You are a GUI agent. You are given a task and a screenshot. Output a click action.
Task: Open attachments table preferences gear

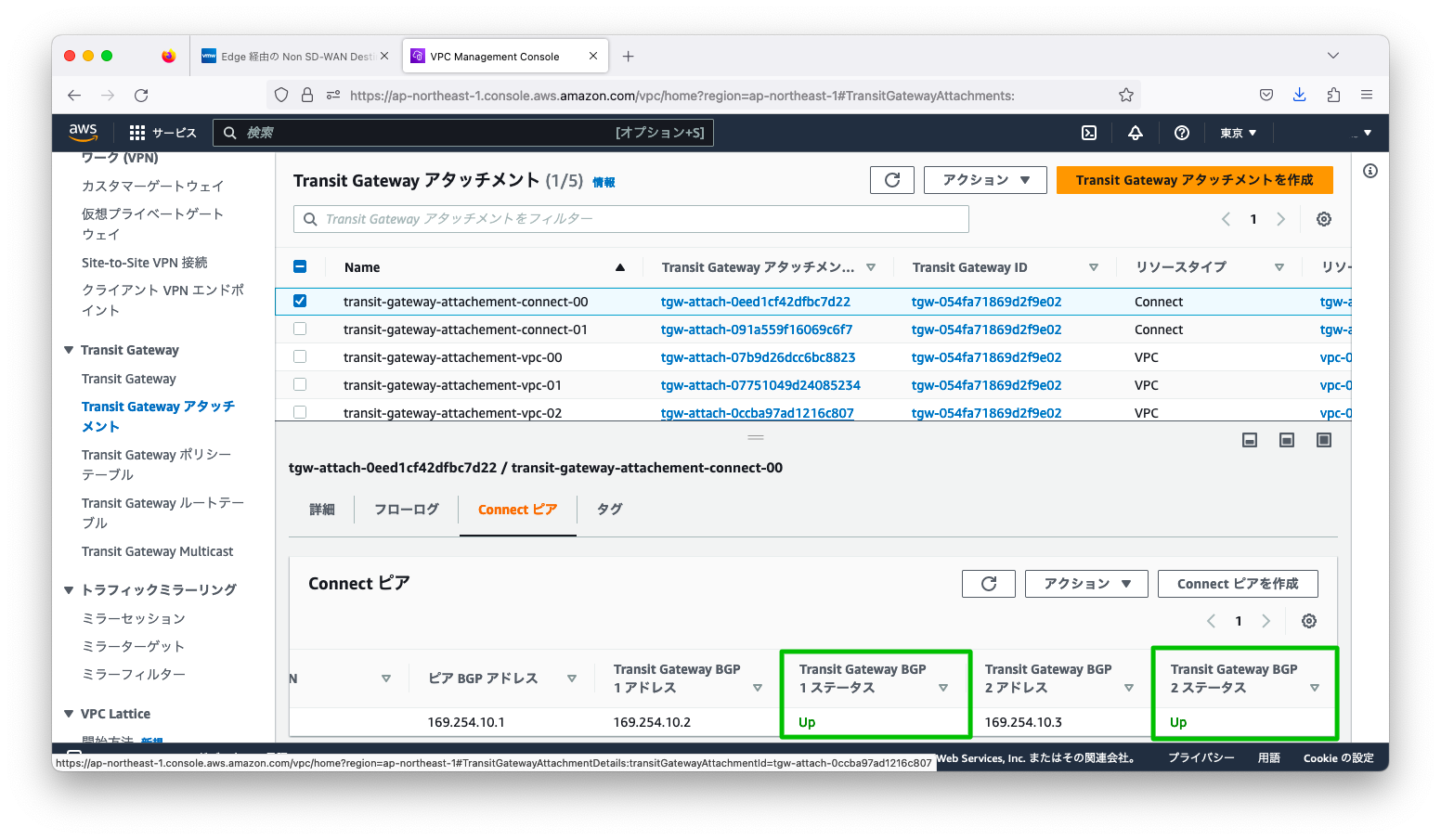1323,219
